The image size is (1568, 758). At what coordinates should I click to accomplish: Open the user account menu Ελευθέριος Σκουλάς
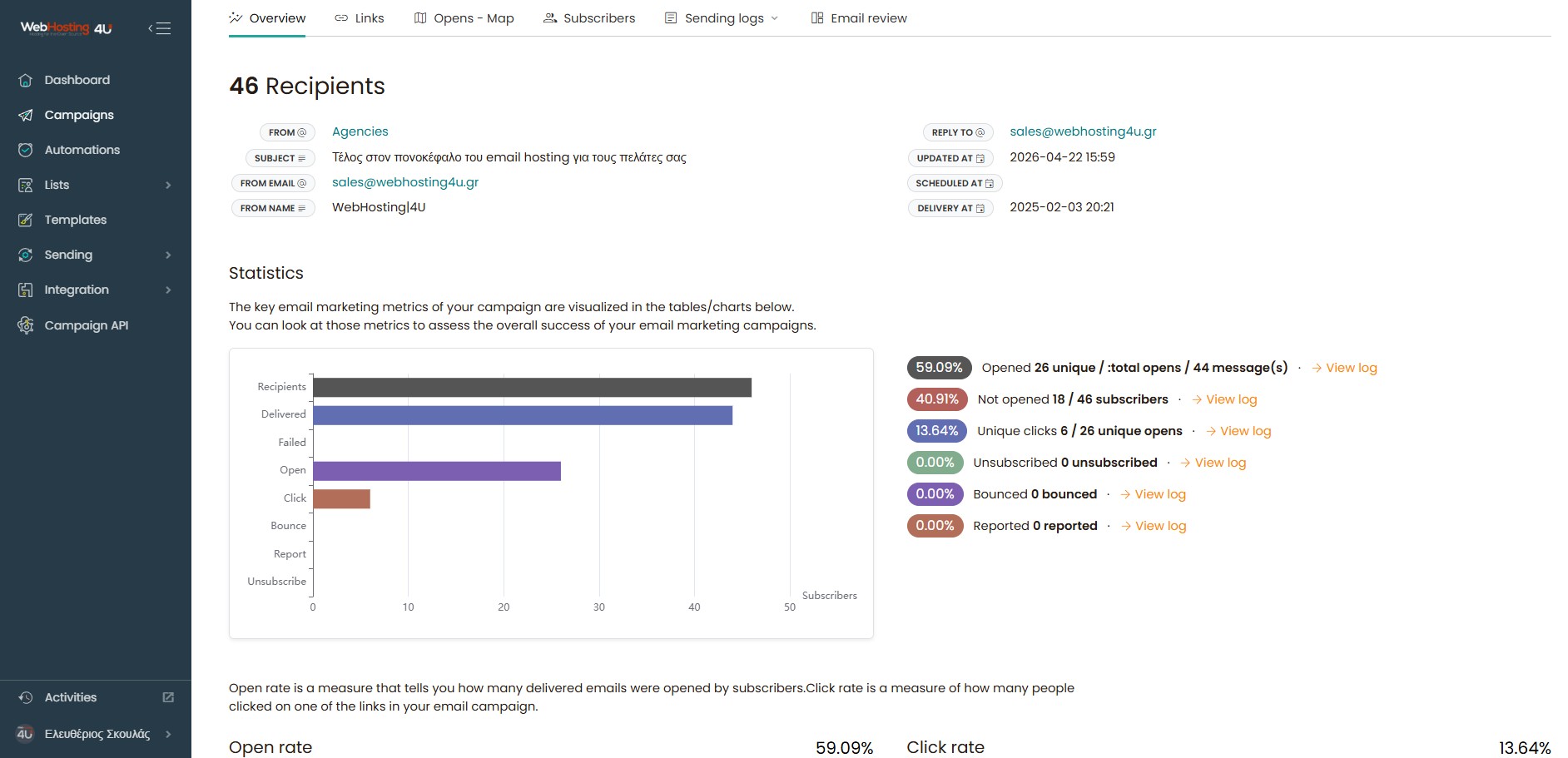click(x=96, y=734)
